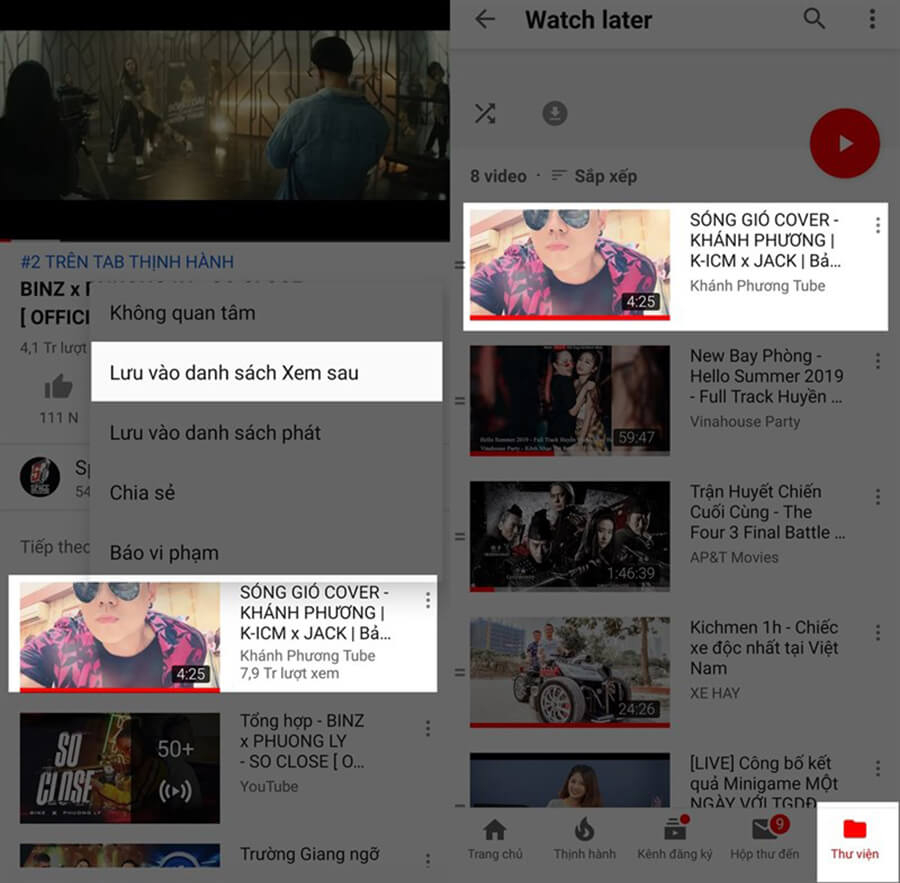The image size is (900, 883).
Task: Switch to the Thịnh hành tab
Action: [585, 835]
